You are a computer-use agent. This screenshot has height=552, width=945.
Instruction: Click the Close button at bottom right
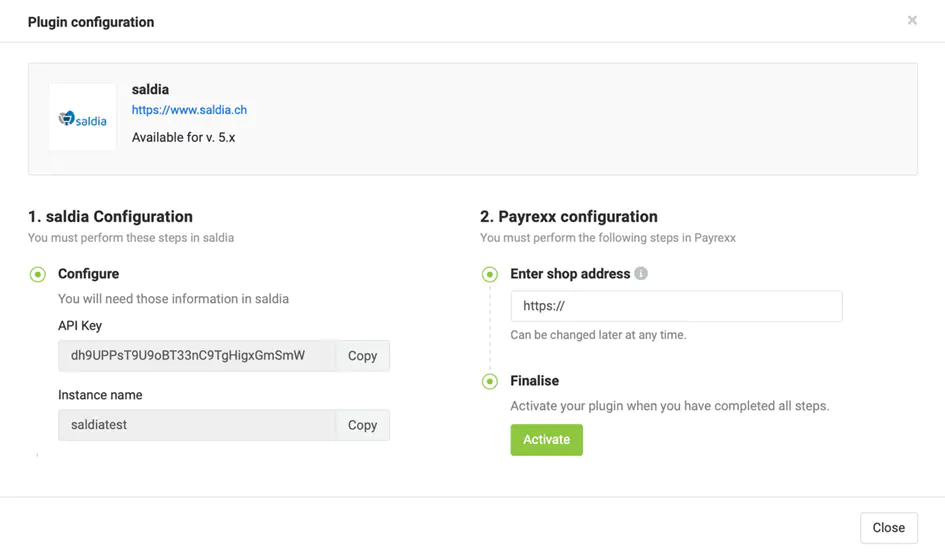click(x=888, y=528)
